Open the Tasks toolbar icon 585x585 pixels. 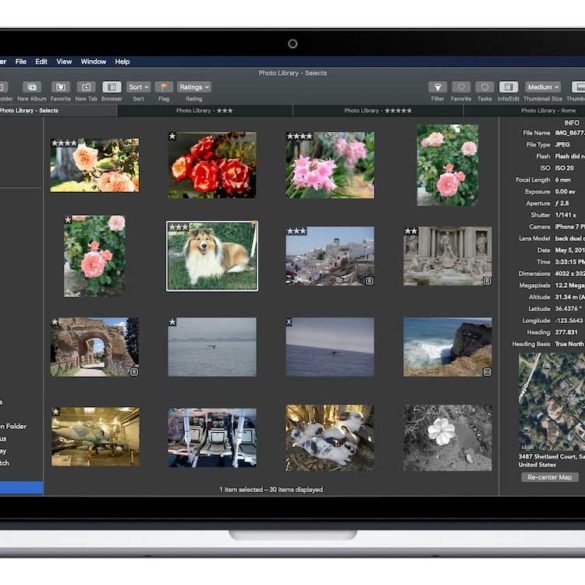[485, 87]
